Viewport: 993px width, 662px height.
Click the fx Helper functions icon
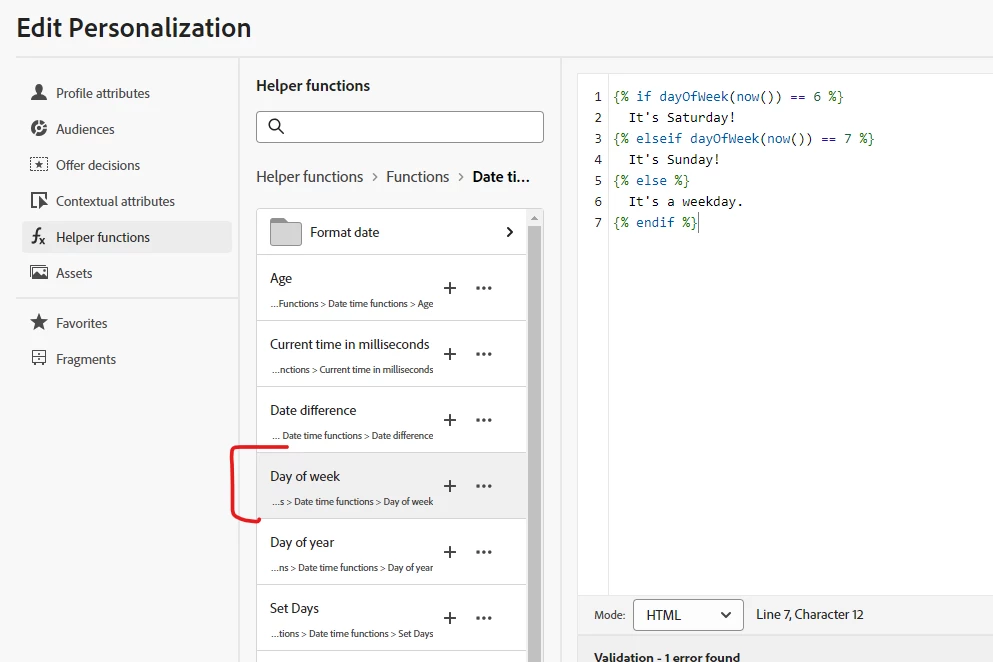39,237
